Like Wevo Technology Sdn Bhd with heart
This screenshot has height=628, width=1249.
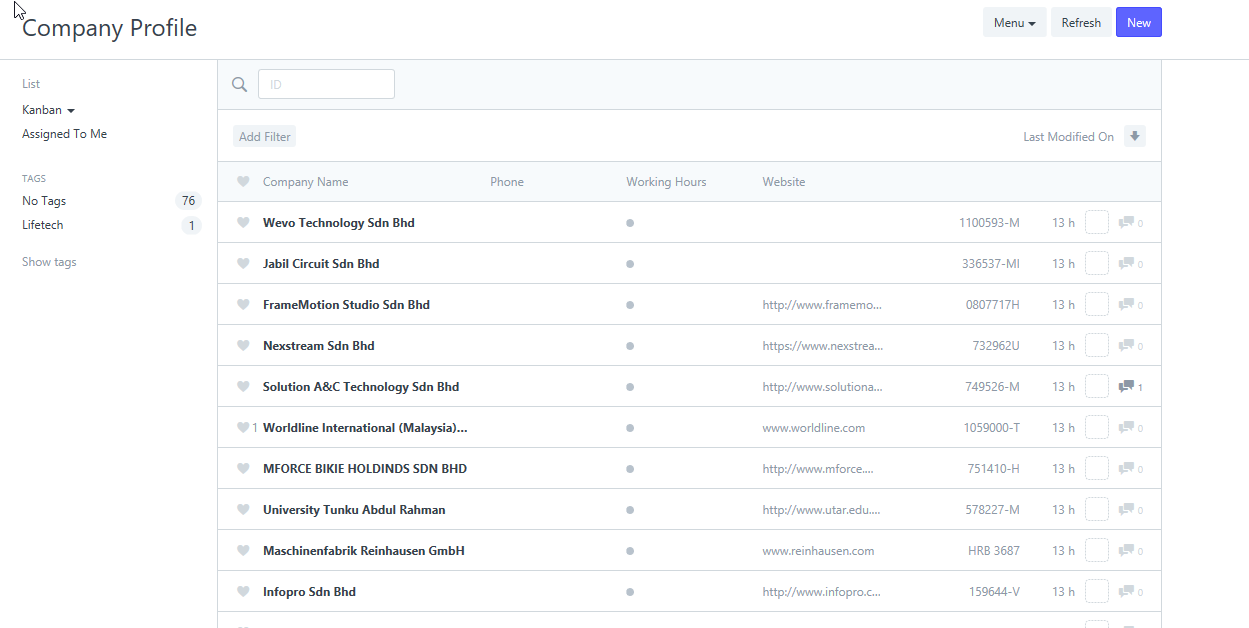[x=243, y=223]
